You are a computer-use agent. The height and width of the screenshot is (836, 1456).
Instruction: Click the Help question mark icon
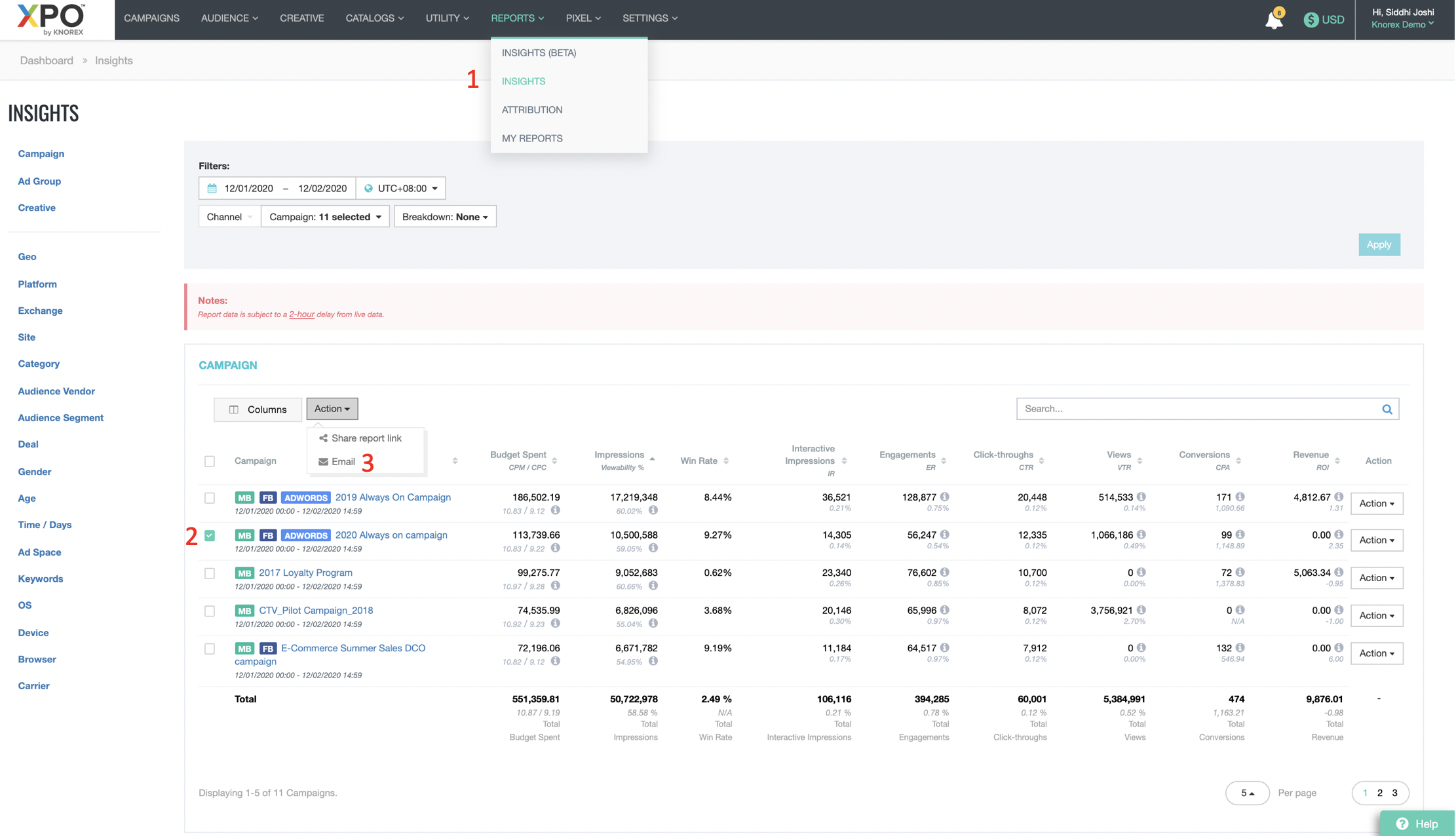coord(1402,824)
